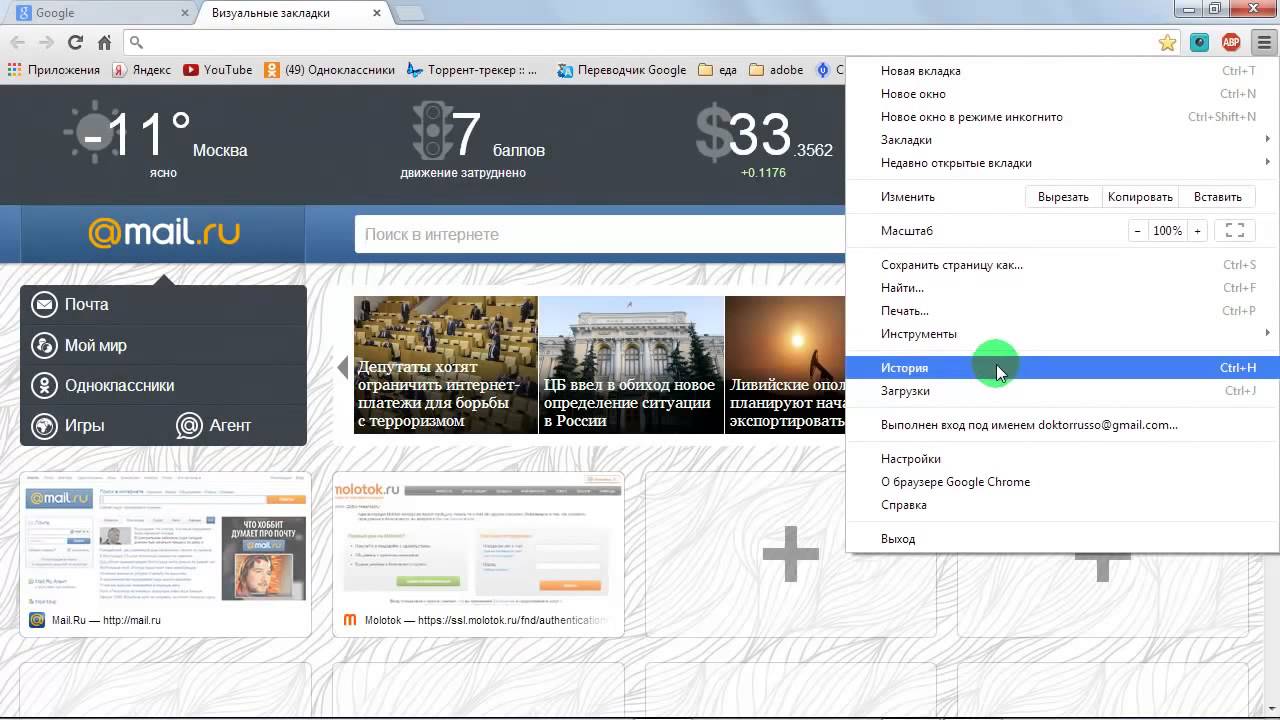This screenshot has width=1280, height=720.
Task: Open Настройки from the menu
Action: [1062, 459]
